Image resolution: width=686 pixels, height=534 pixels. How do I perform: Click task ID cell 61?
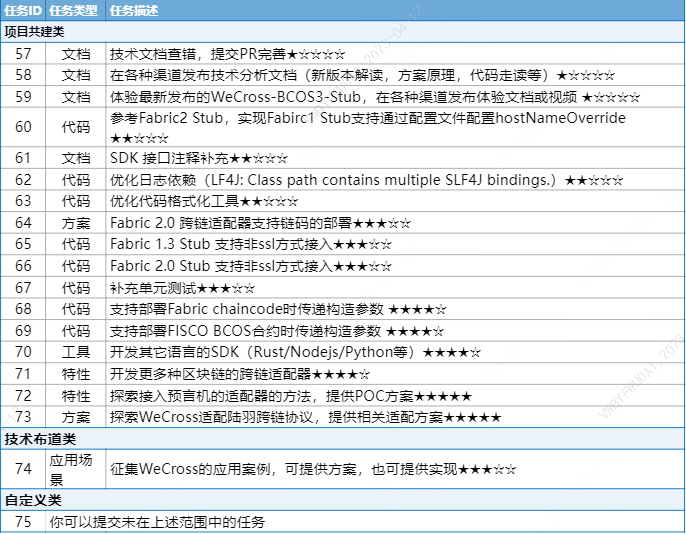(x=23, y=158)
